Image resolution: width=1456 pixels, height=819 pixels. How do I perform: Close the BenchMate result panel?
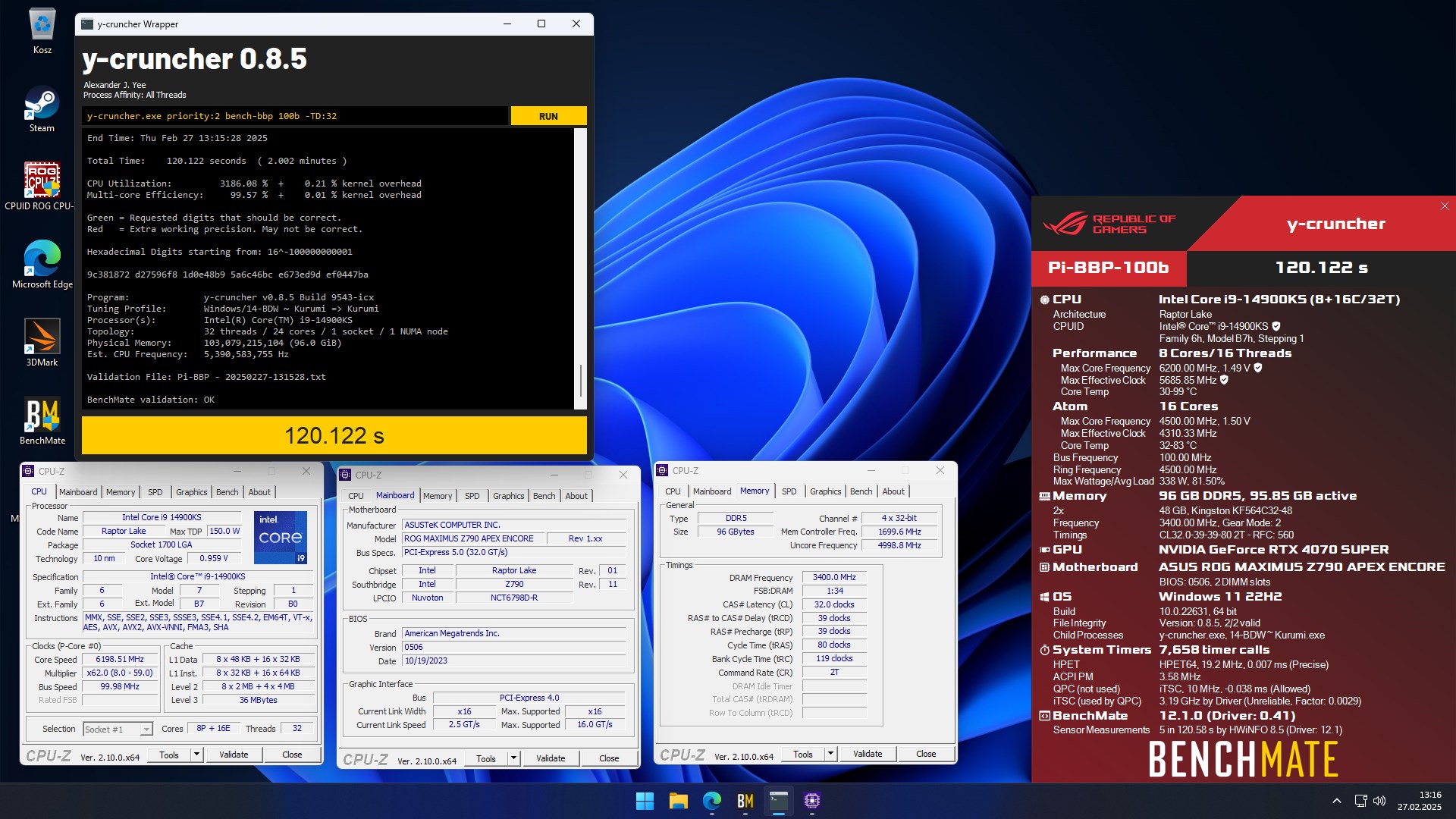pyautogui.click(x=1445, y=206)
